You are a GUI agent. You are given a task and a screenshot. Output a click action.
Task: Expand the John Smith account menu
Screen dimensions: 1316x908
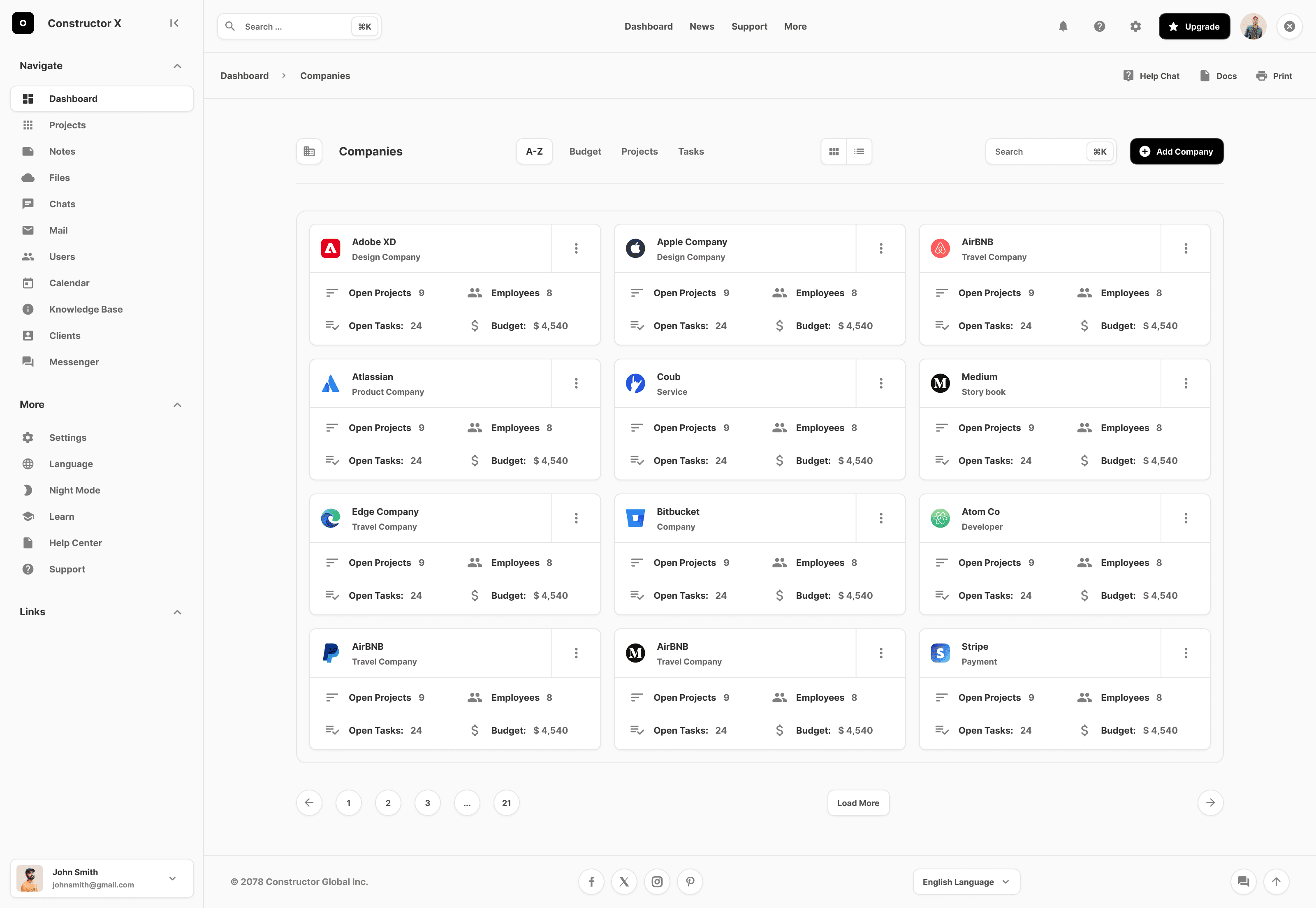pos(172,878)
